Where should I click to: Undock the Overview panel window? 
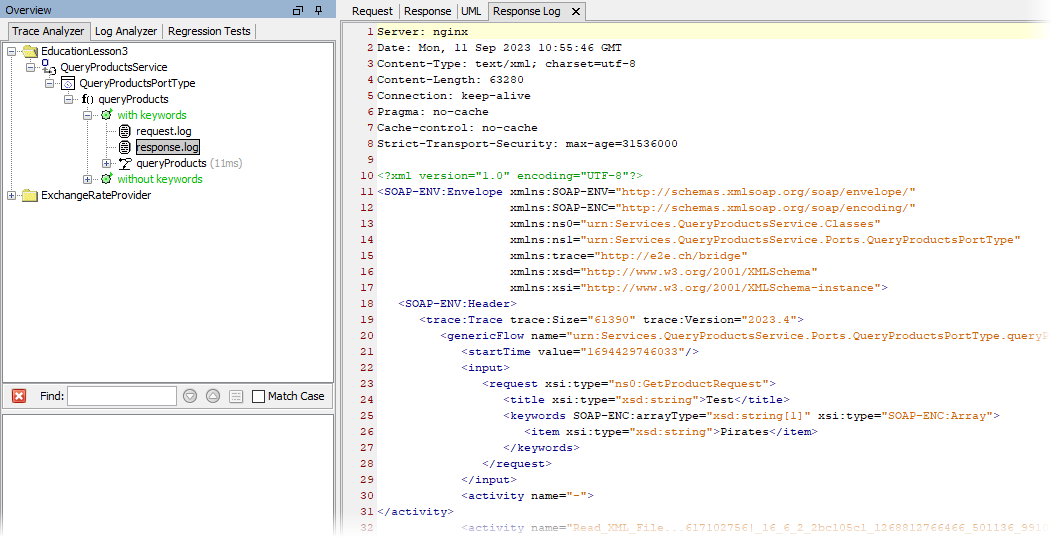(x=297, y=10)
